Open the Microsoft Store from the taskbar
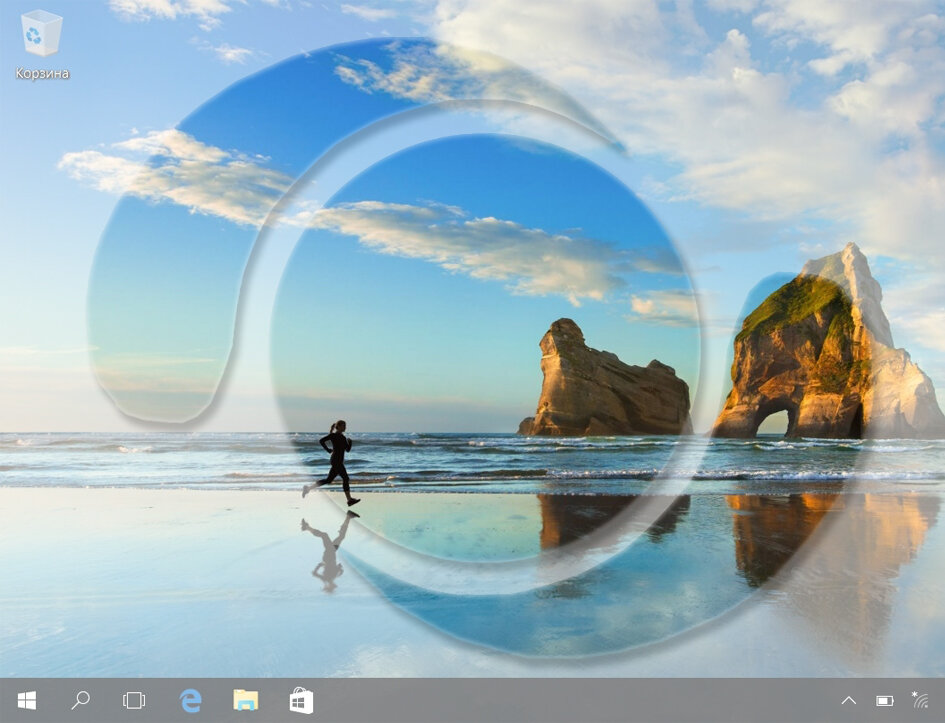Screen dimensions: 945x723 pos(301,701)
